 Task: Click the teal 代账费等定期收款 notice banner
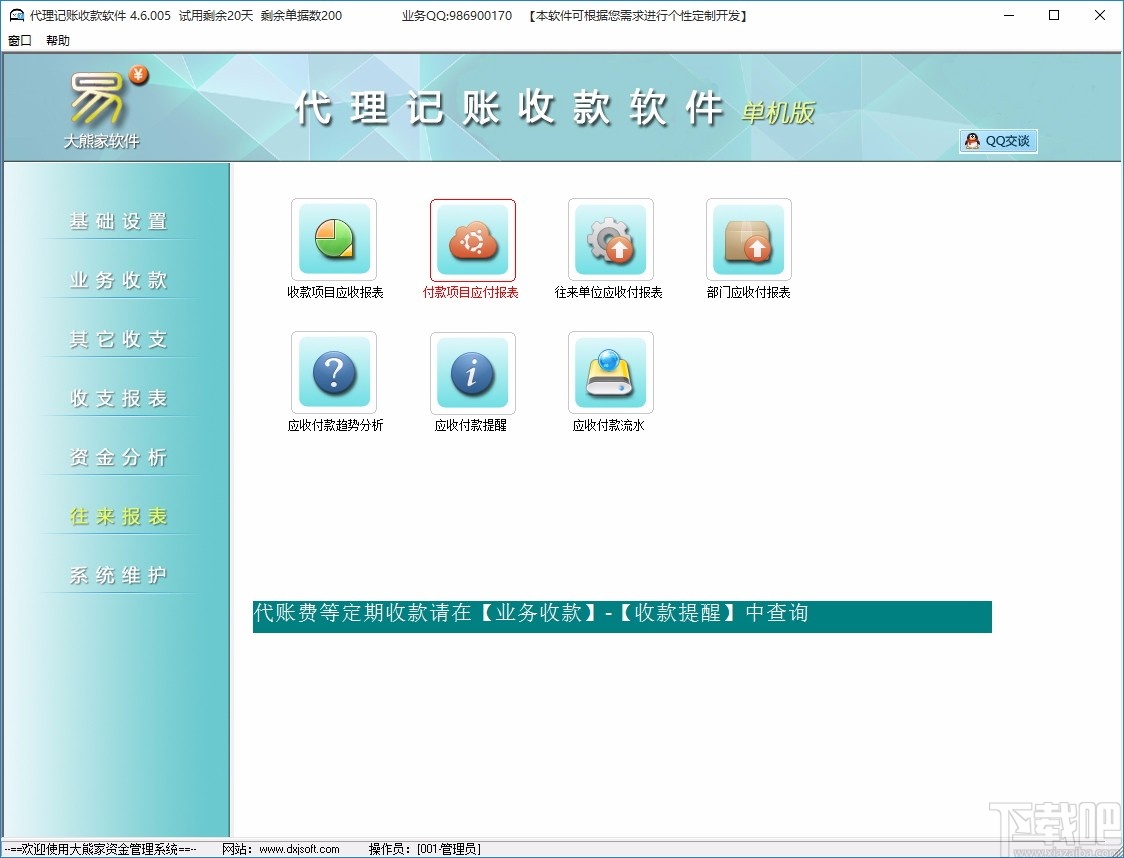622,616
